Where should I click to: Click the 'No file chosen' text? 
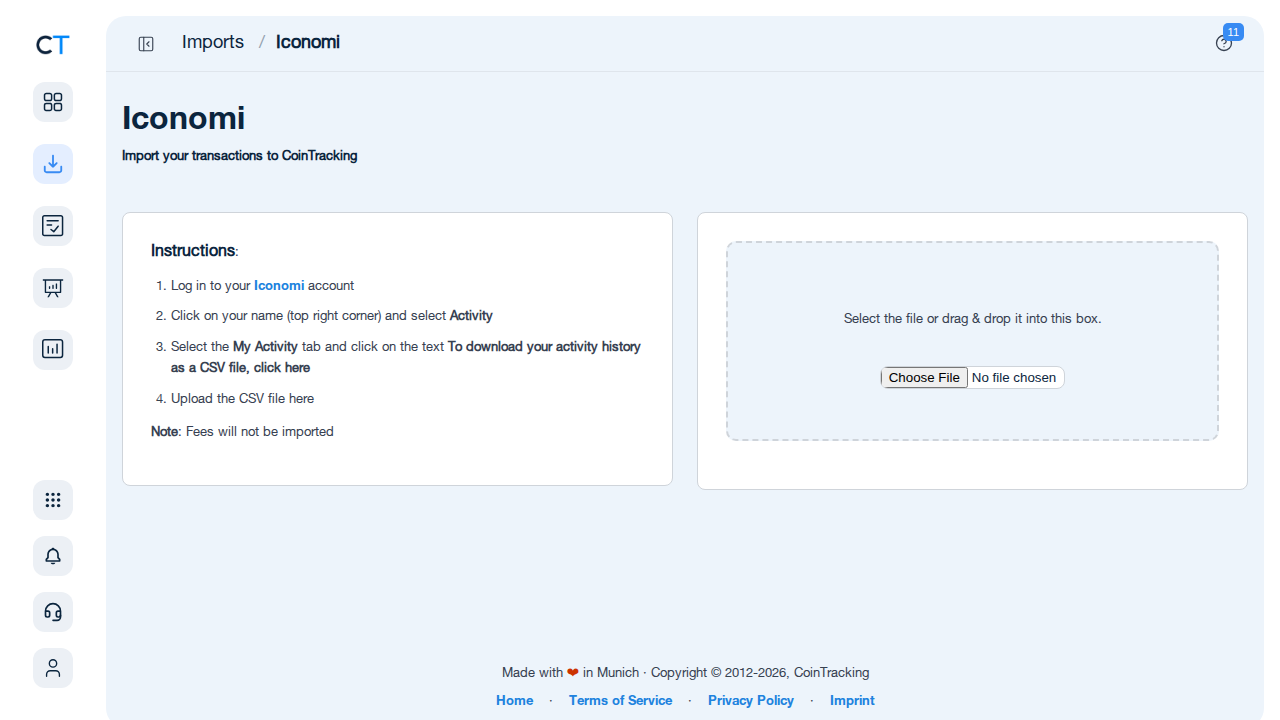tap(1014, 377)
